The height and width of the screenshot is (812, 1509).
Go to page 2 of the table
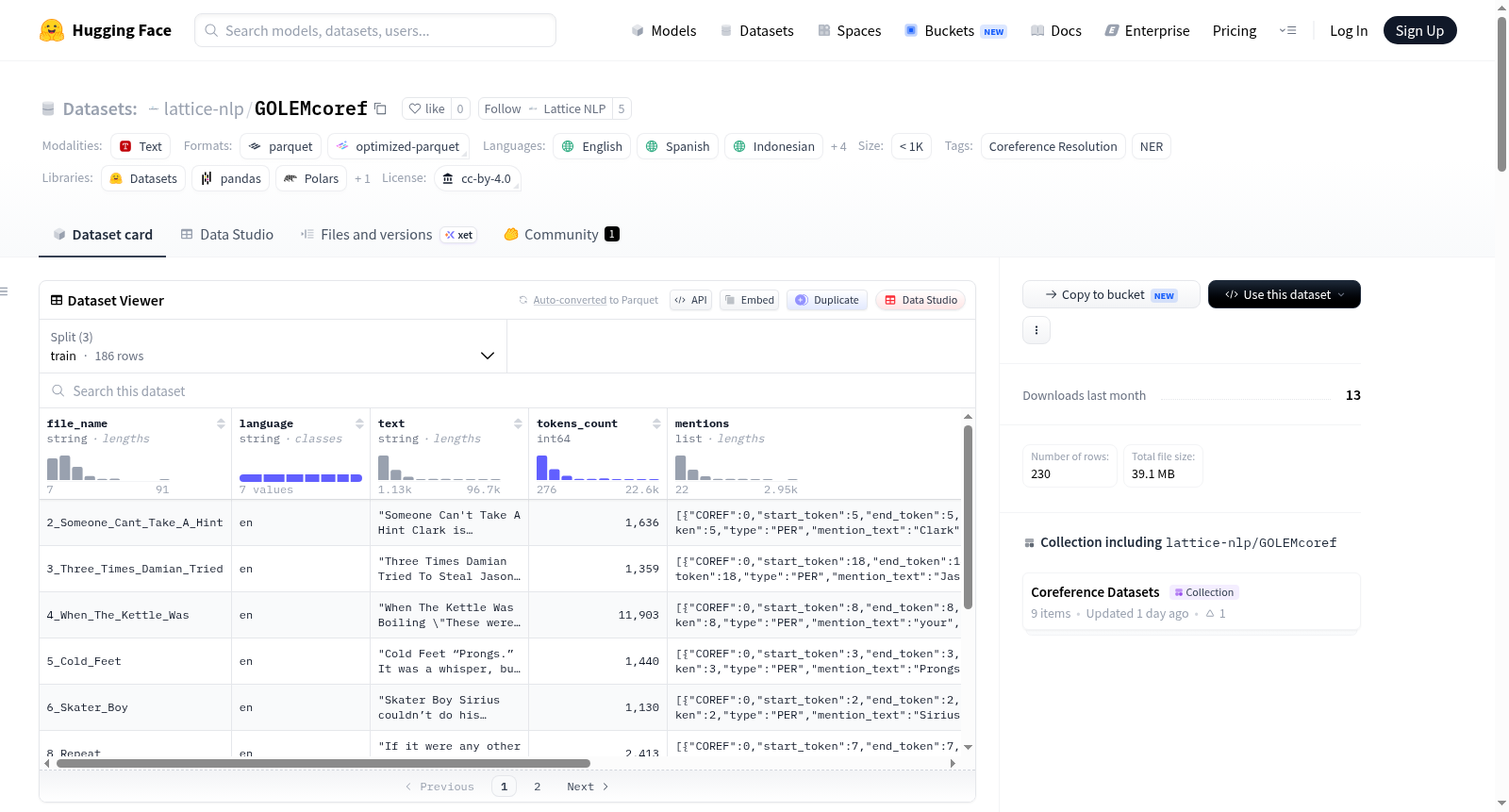pyautogui.click(x=538, y=787)
